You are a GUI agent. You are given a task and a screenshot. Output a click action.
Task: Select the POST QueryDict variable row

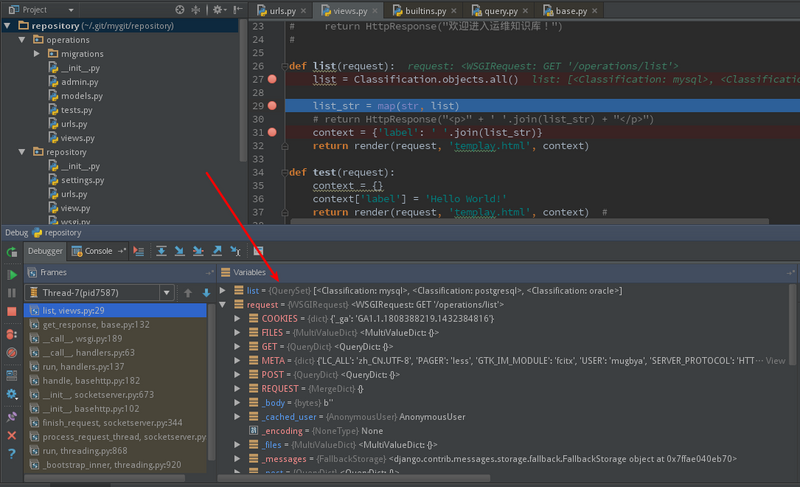coord(503,375)
